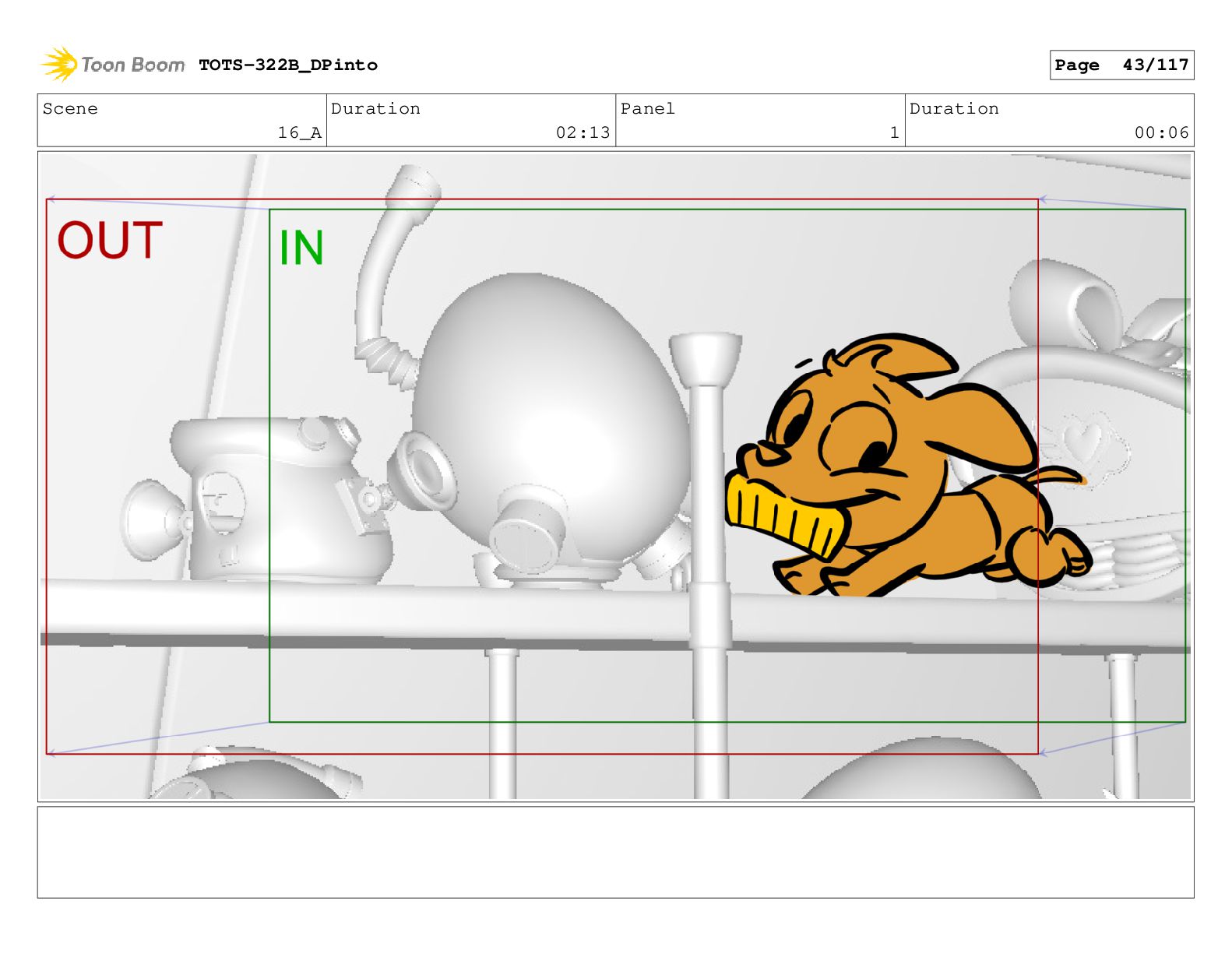Select the TOTS-322B_DPinto title text
Image resolution: width=1232 pixels, height=954 pixels.
click(288, 65)
